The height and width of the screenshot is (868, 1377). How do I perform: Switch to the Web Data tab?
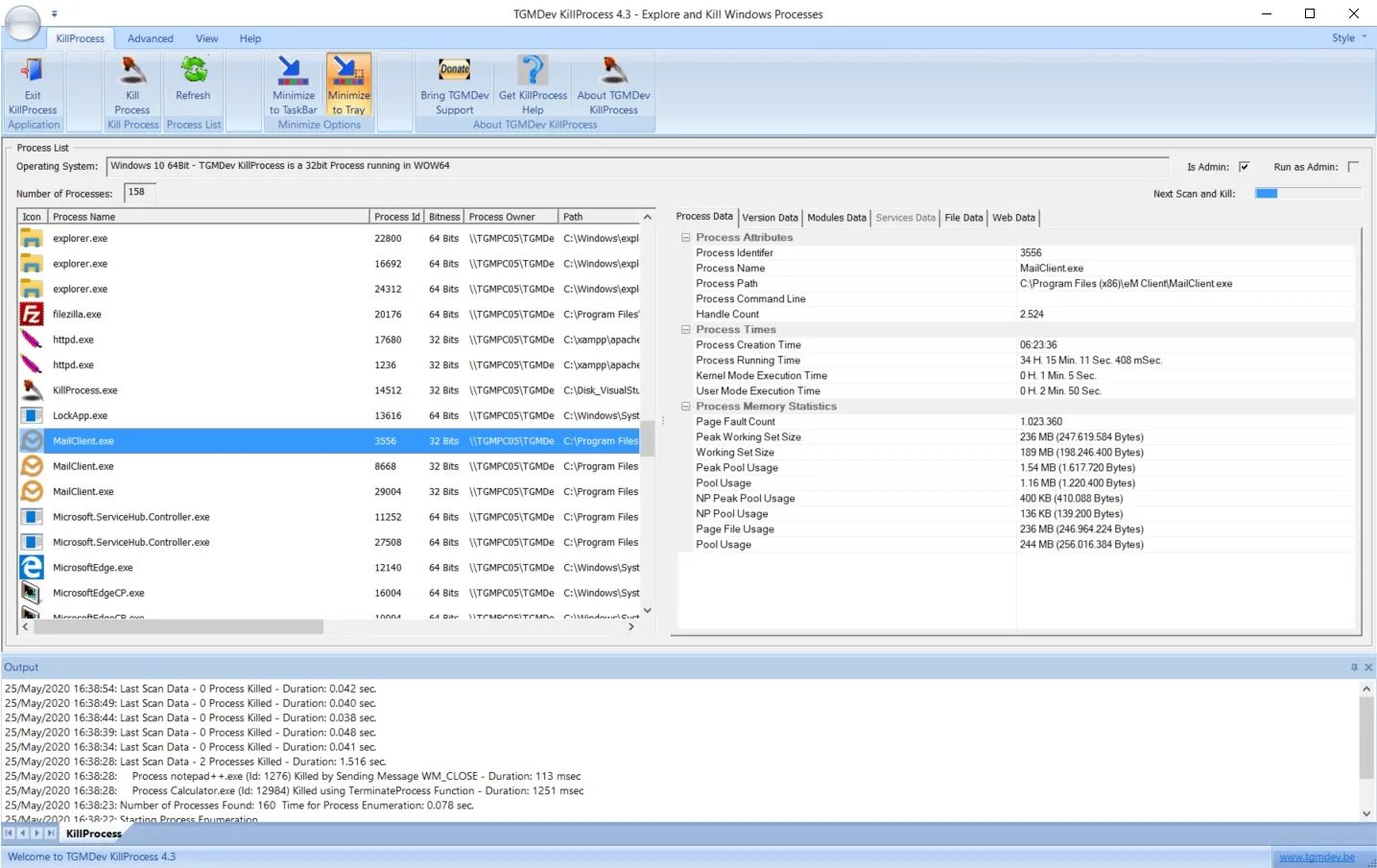coord(1013,218)
